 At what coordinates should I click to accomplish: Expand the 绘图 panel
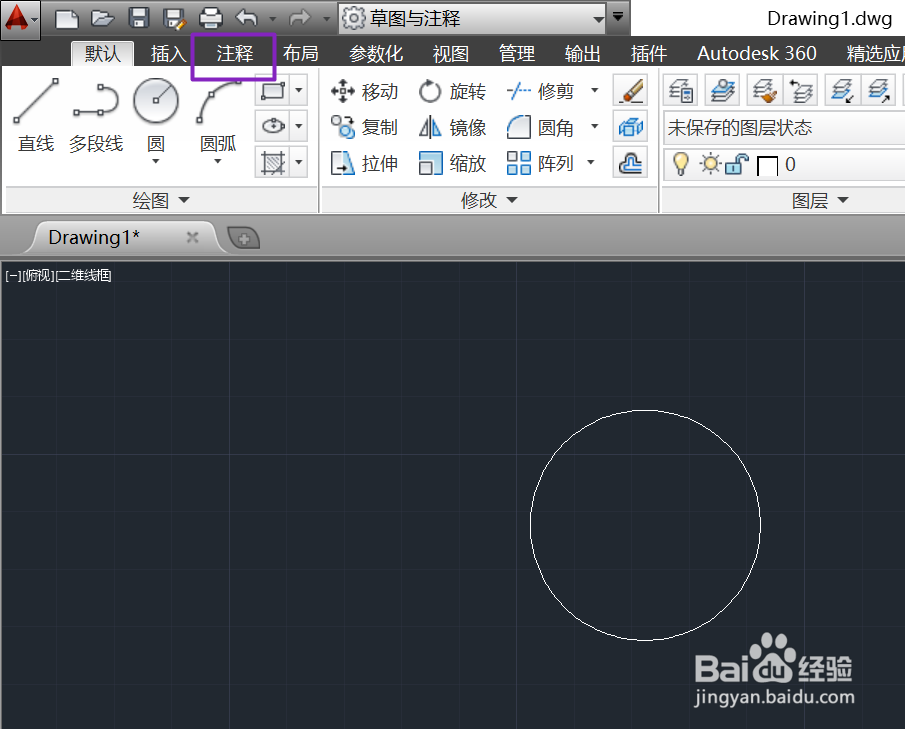(161, 200)
